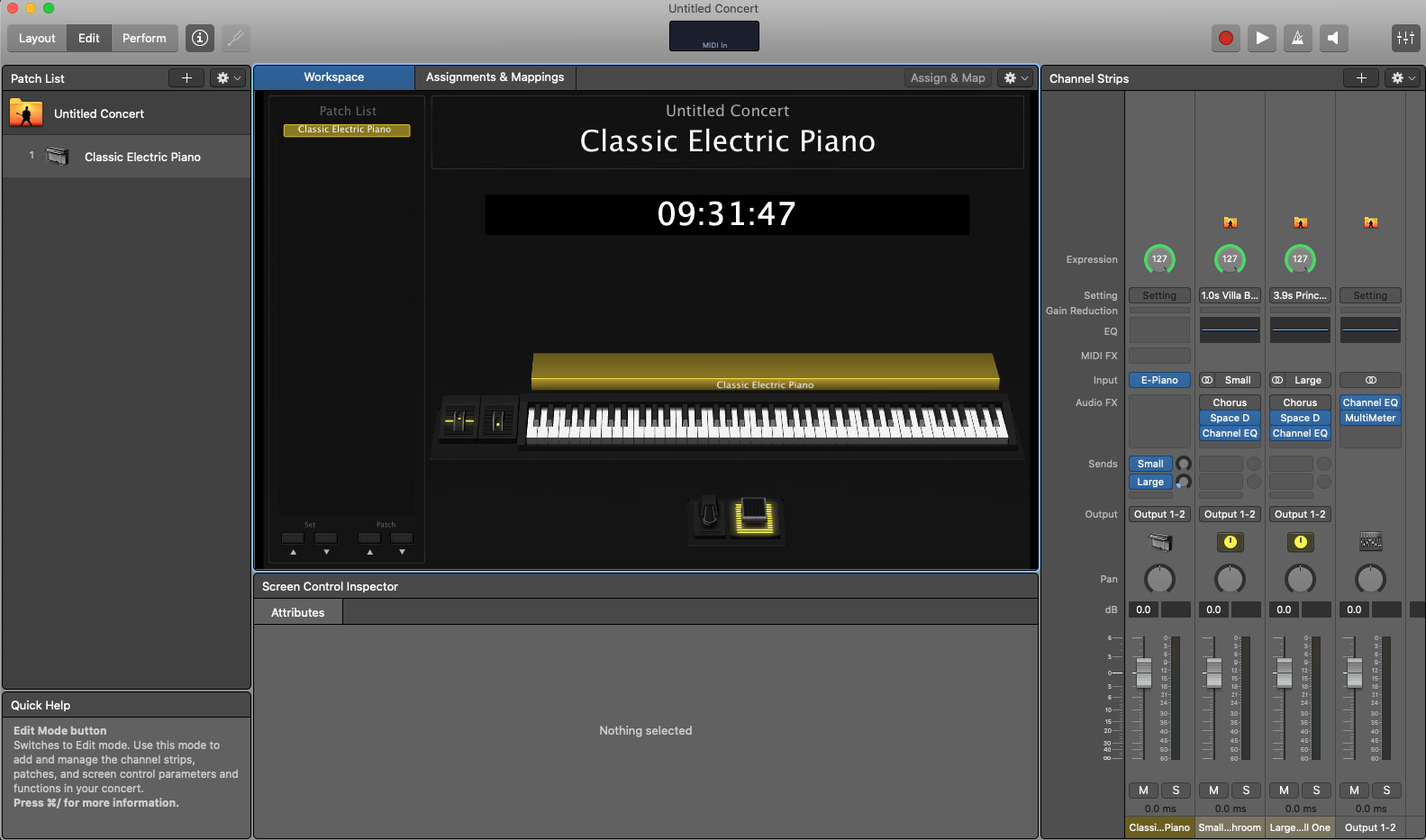
Task: Click the Assign & Map button
Action: click(948, 78)
